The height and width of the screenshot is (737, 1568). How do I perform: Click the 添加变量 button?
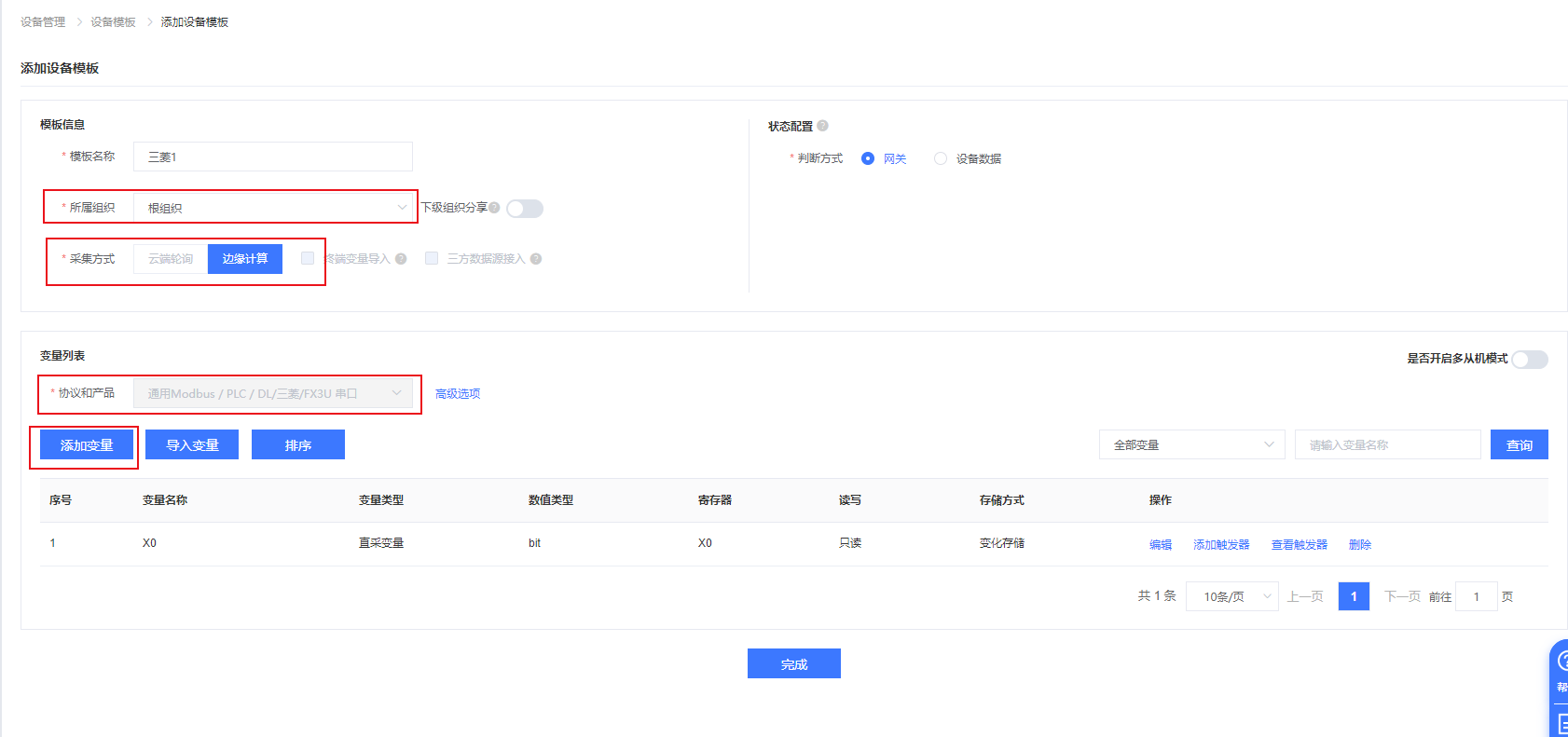87,445
